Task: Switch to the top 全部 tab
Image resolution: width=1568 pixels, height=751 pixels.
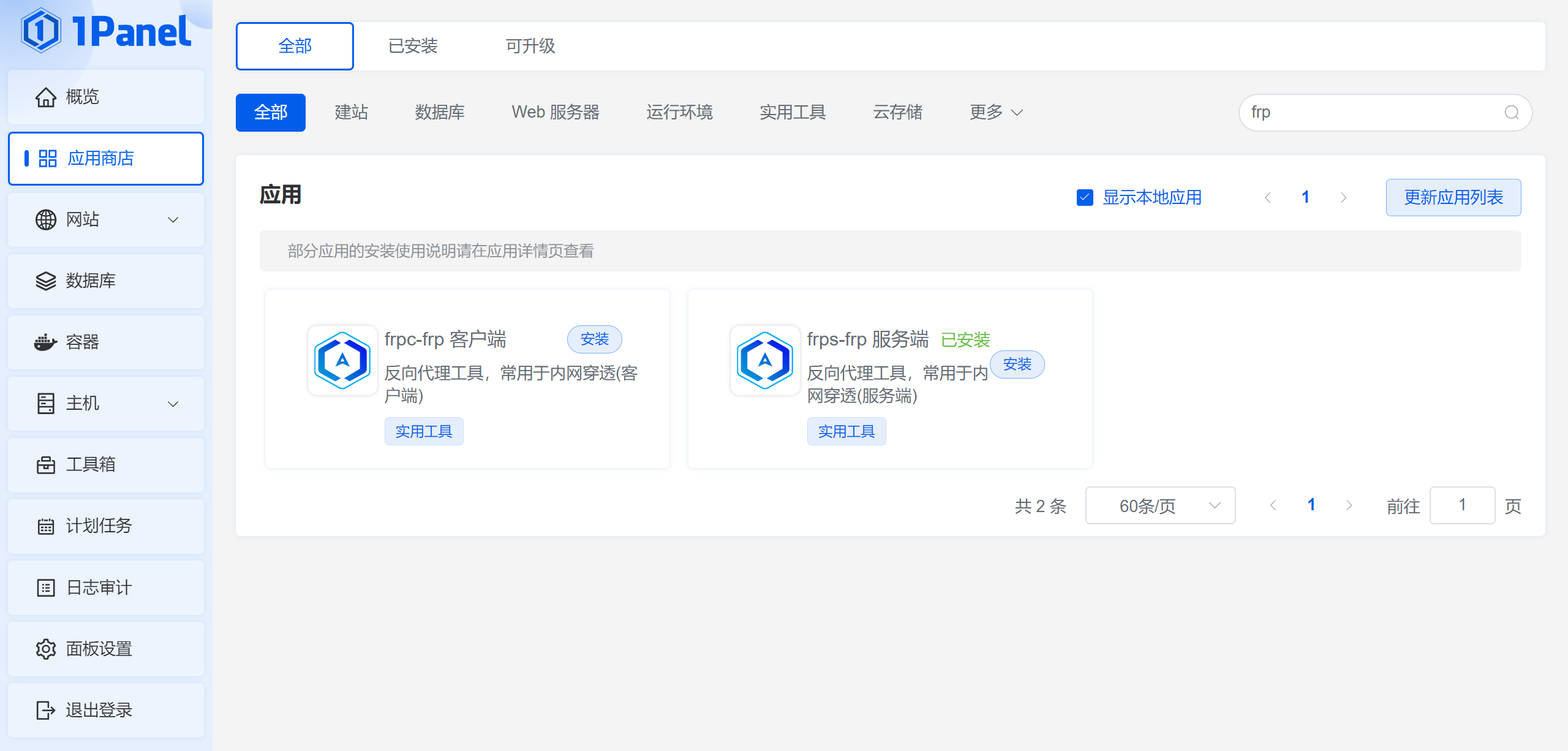Action: pyautogui.click(x=295, y=46)
